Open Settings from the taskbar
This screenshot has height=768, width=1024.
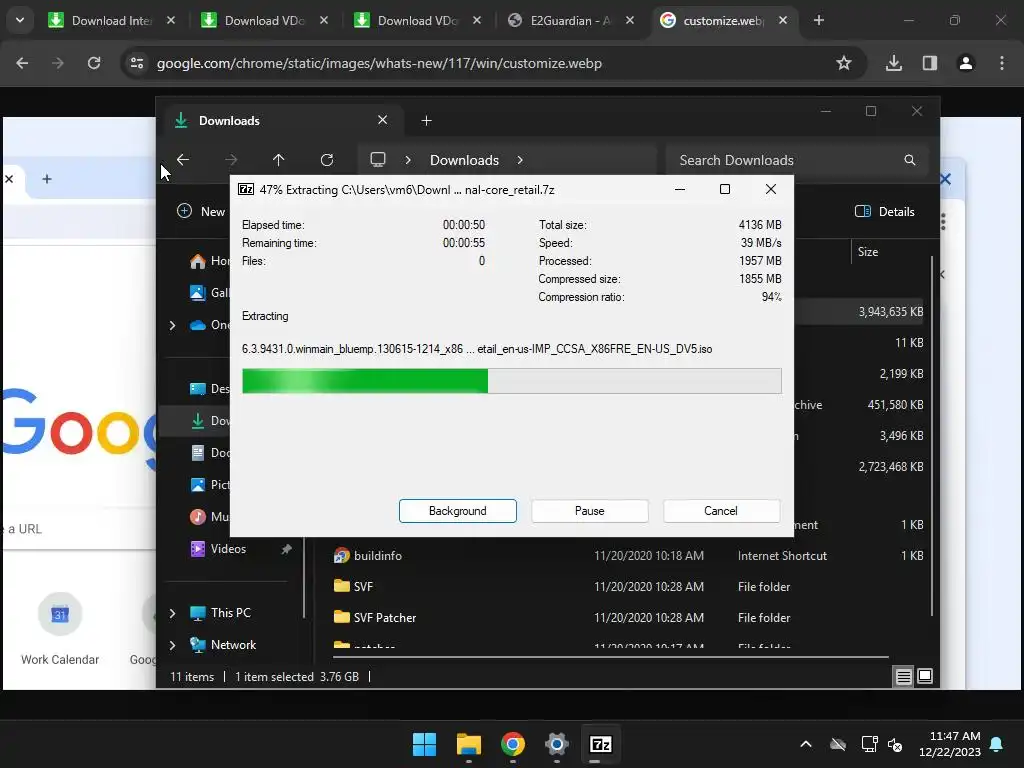556,744
